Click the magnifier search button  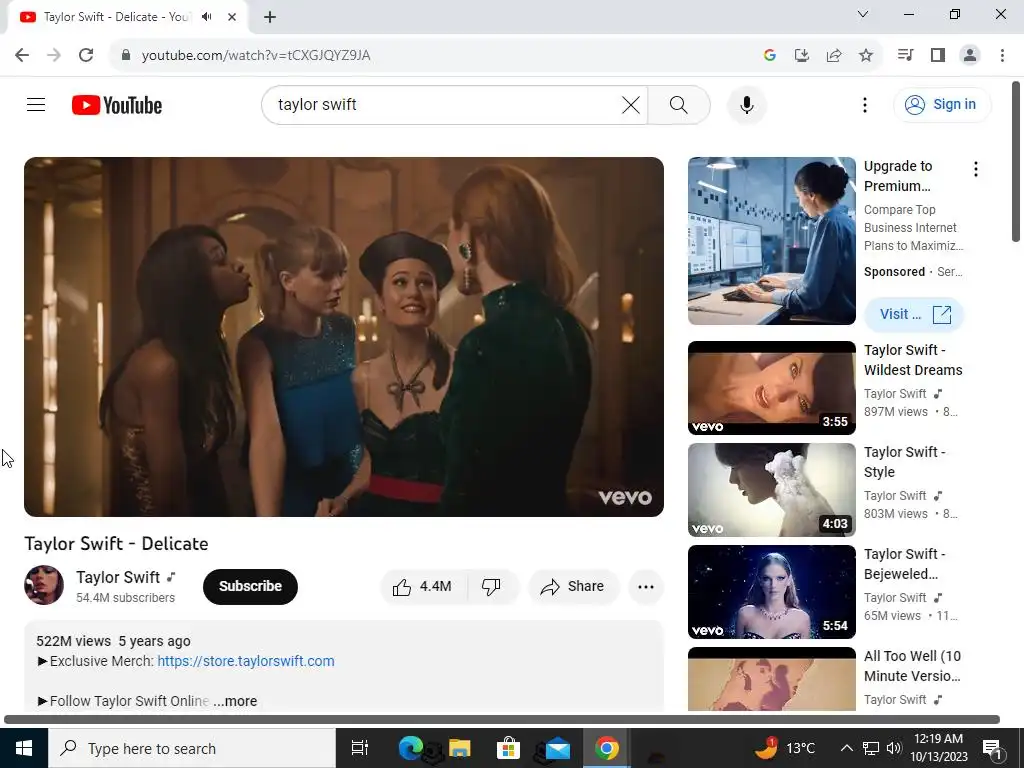[x=679, y=104]
